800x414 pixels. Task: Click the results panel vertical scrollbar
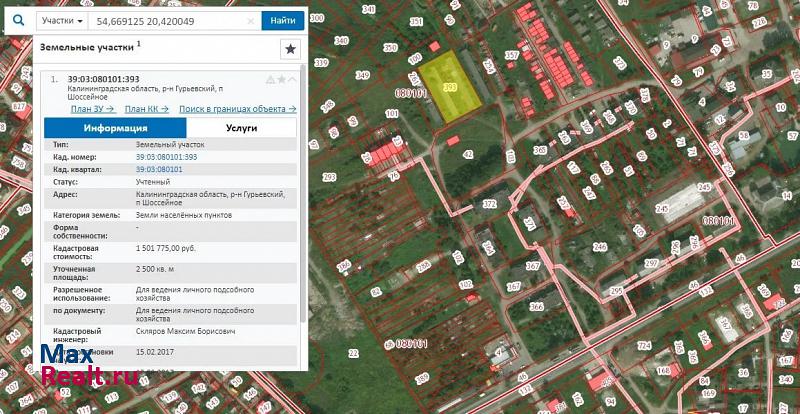click(x=304, y=200)
